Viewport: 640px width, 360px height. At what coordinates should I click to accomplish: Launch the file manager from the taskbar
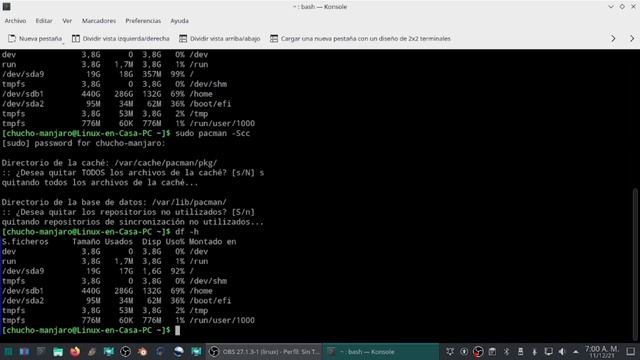(58, 351)
